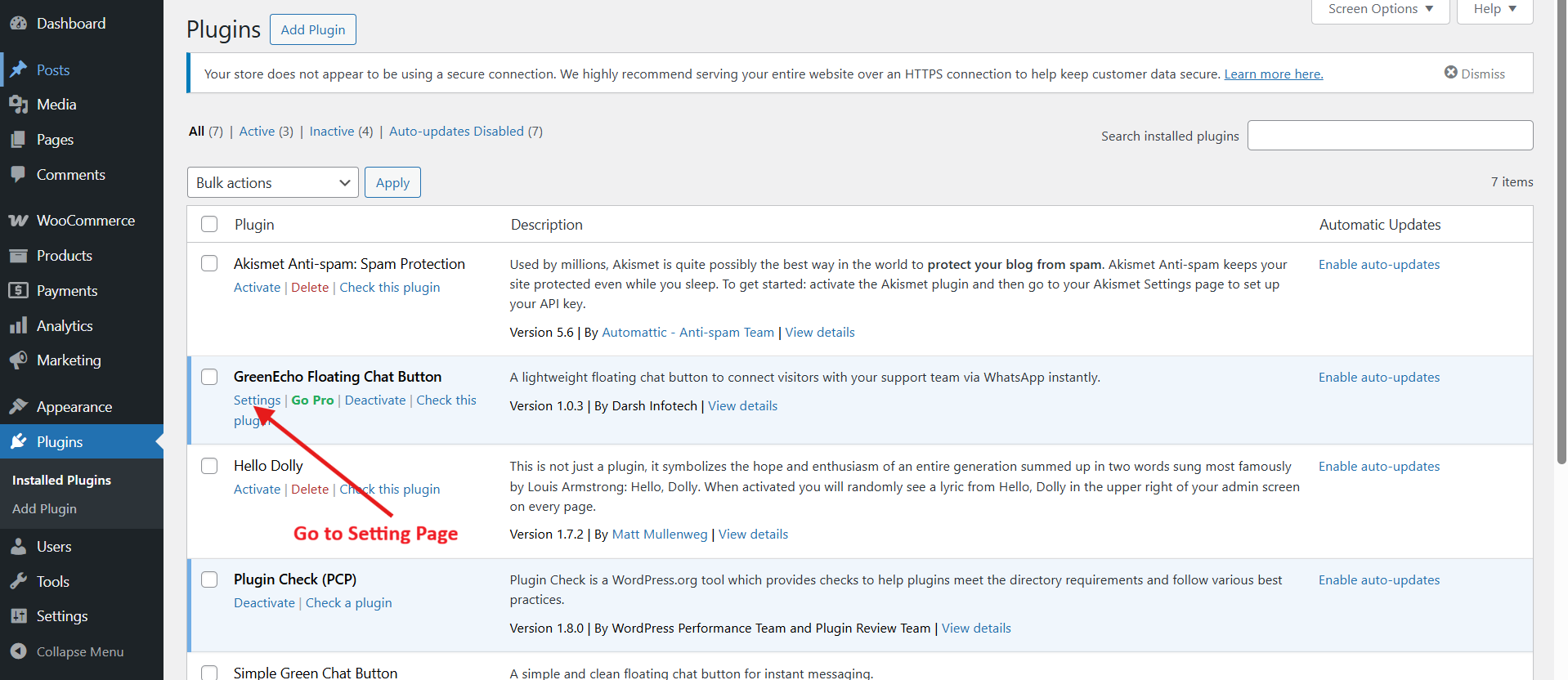Activate the Akismet Anti-spam plugin
Image resolution: width=1568 pixels, height=680 pixels.
257,287
